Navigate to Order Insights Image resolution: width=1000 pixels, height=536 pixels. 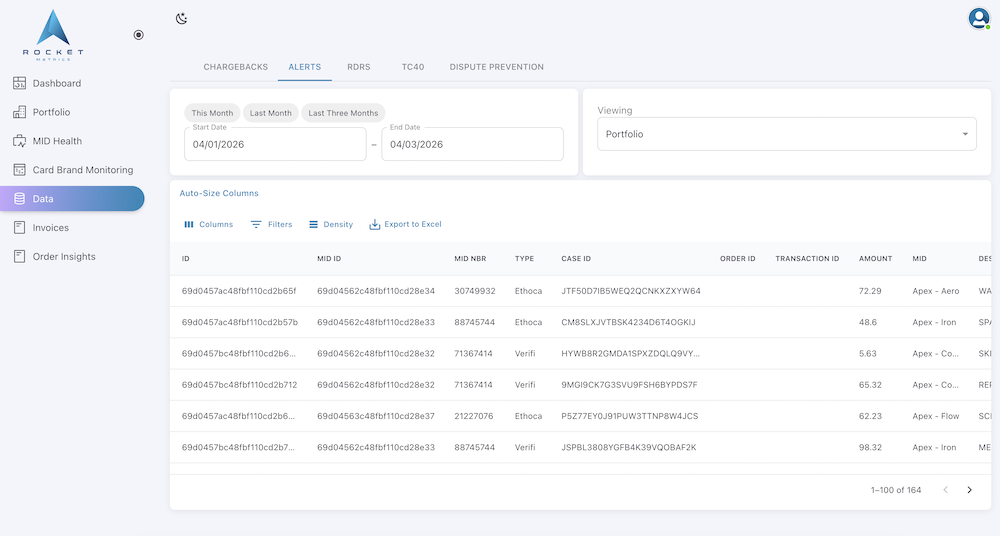tap(64, 257)
